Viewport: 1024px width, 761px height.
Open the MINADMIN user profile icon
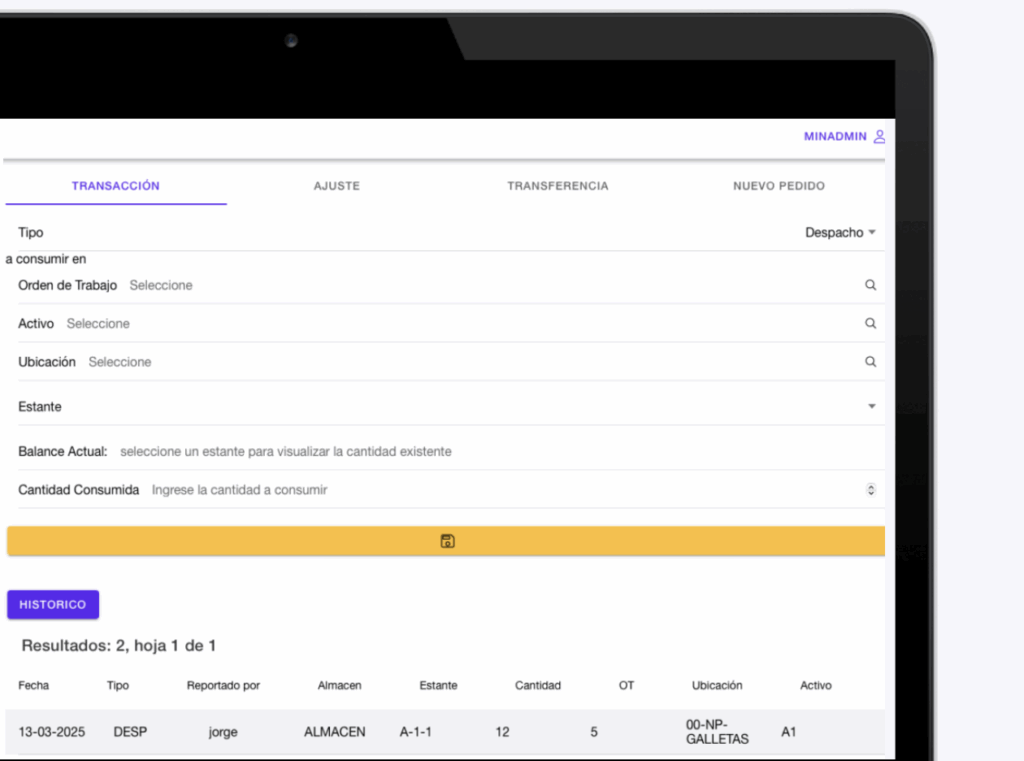(x=879, y=137)
